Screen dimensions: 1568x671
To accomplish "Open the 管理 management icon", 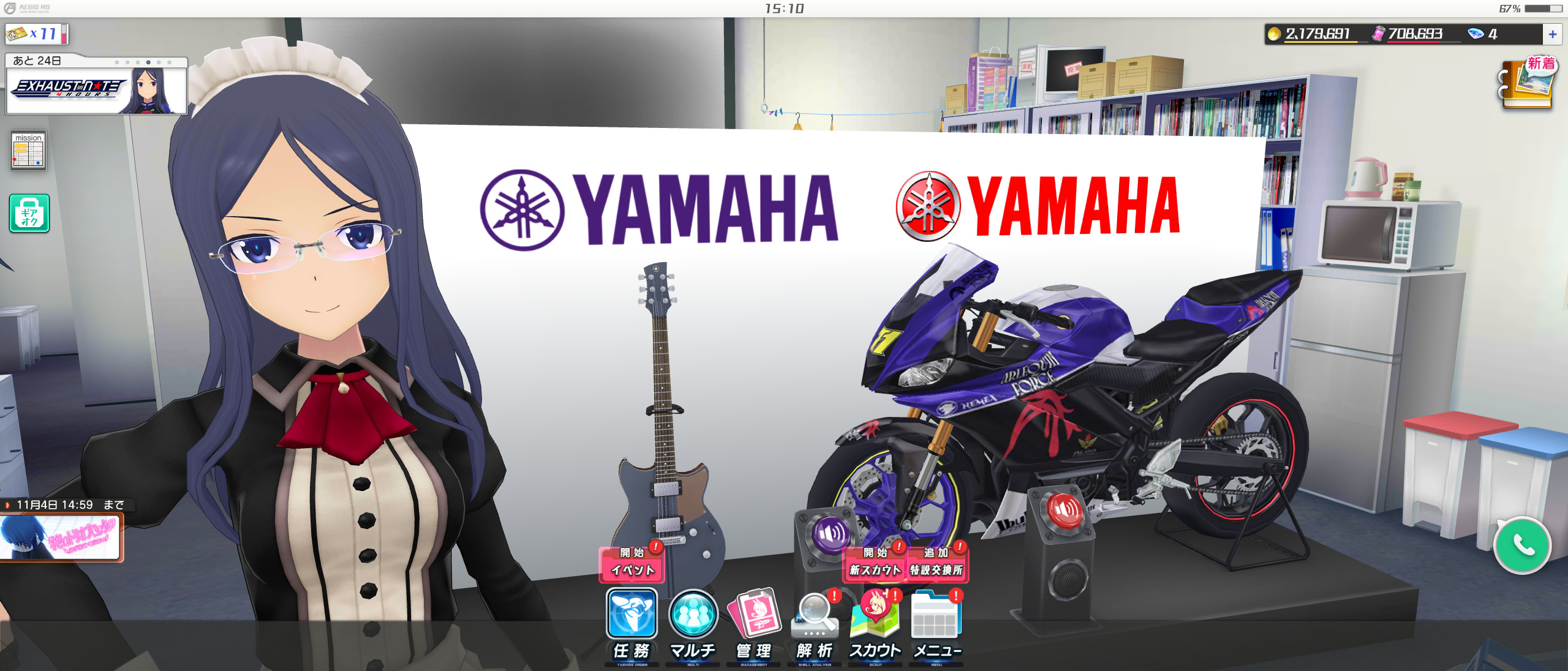I will click(754, 626).
